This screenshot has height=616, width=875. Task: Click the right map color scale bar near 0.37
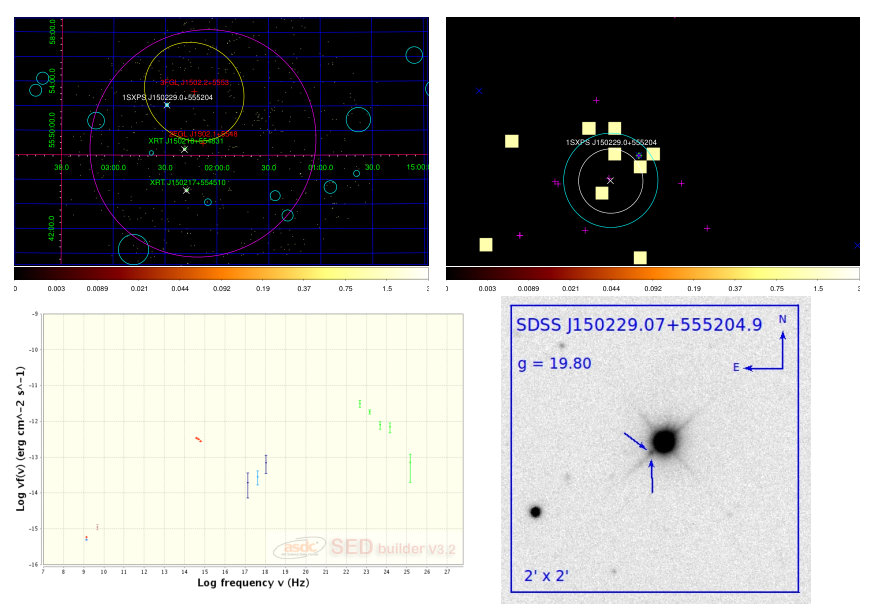coord(735,273)
